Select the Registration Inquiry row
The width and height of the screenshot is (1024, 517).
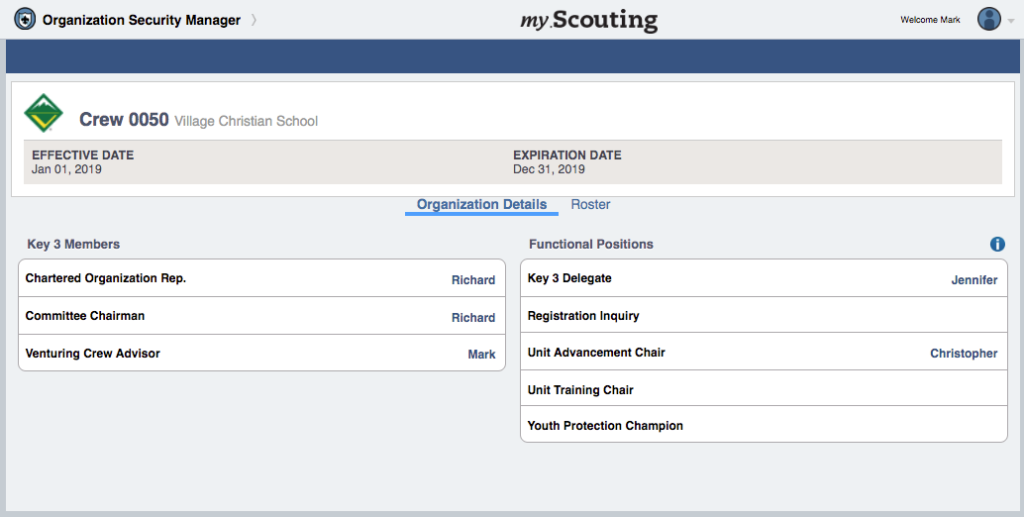[x=764, y=315]
